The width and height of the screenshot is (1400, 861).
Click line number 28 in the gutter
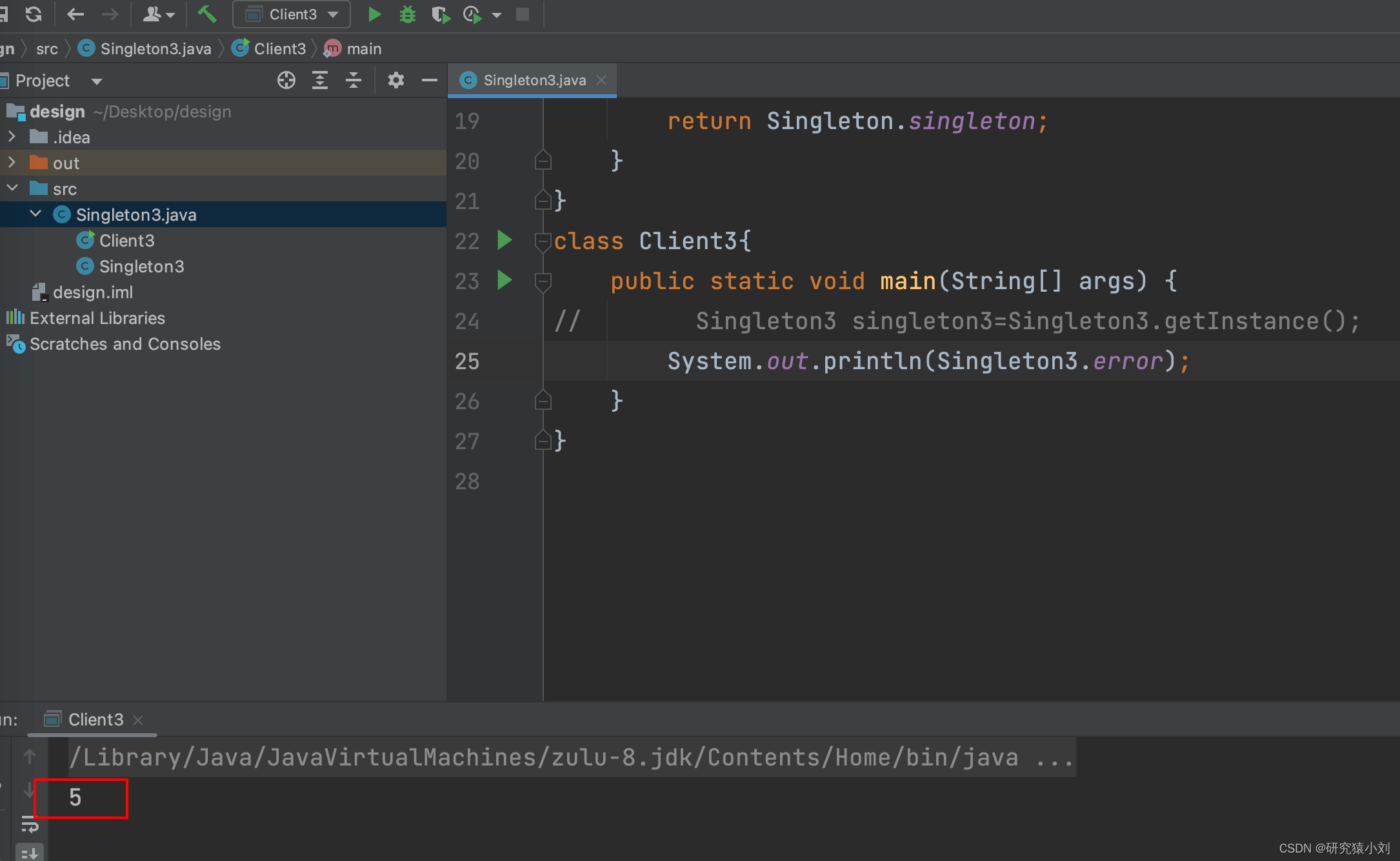[467, 481]
